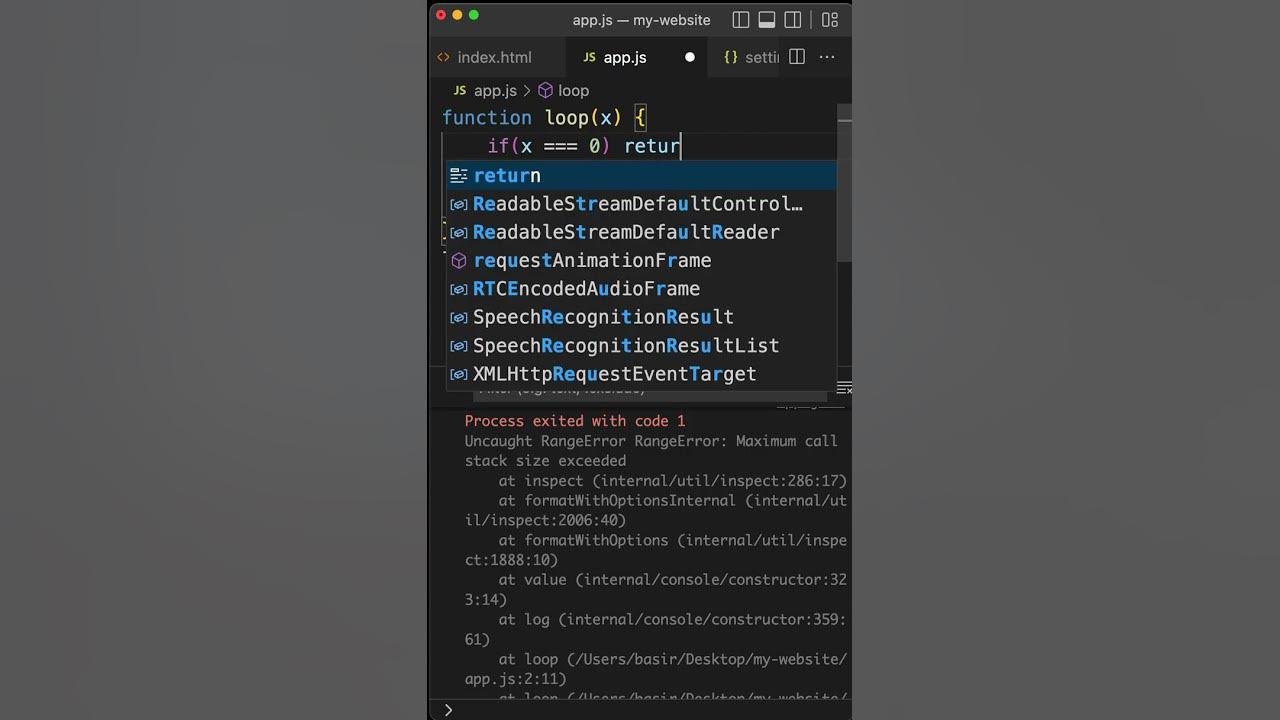Open the settings JSON tab
This screenshot has height=720, width=1280.
coord(751,58)
